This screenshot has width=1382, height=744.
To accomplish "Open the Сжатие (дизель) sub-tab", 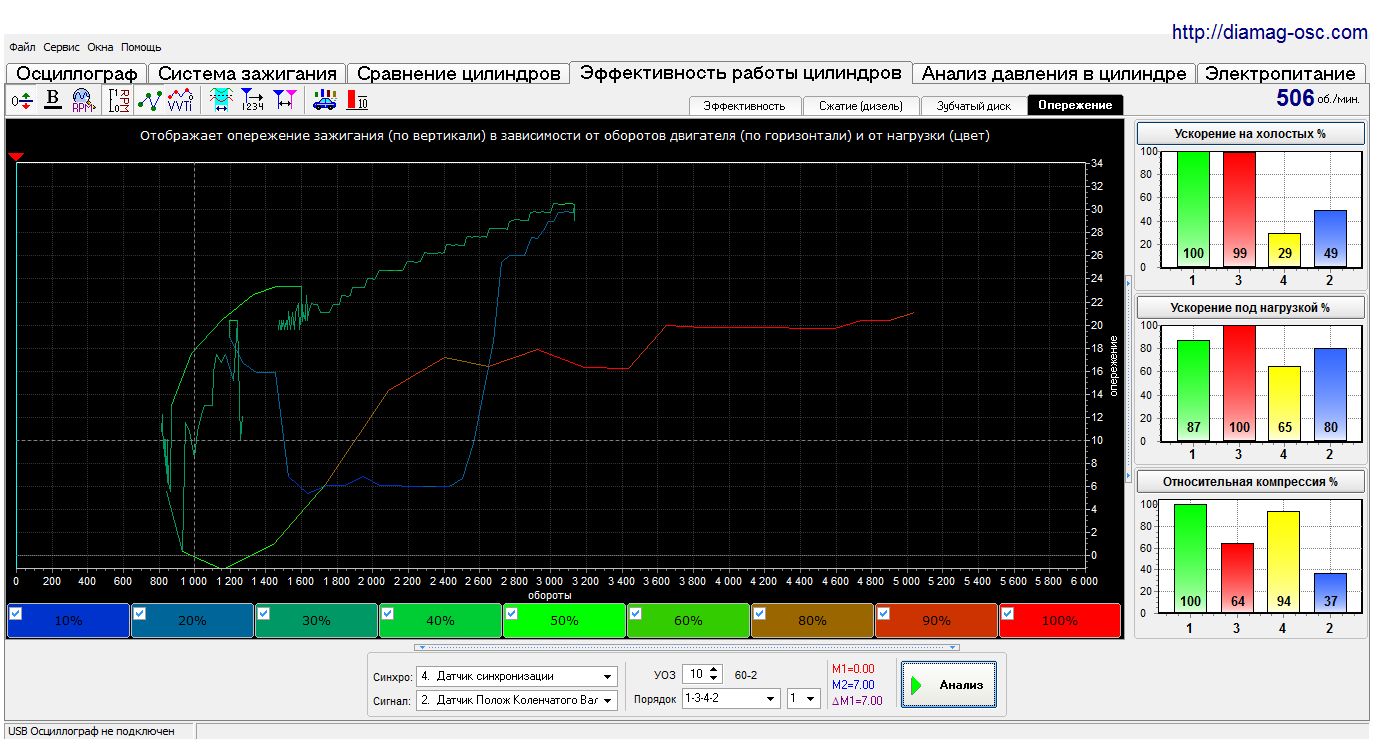I will point(860,105).
